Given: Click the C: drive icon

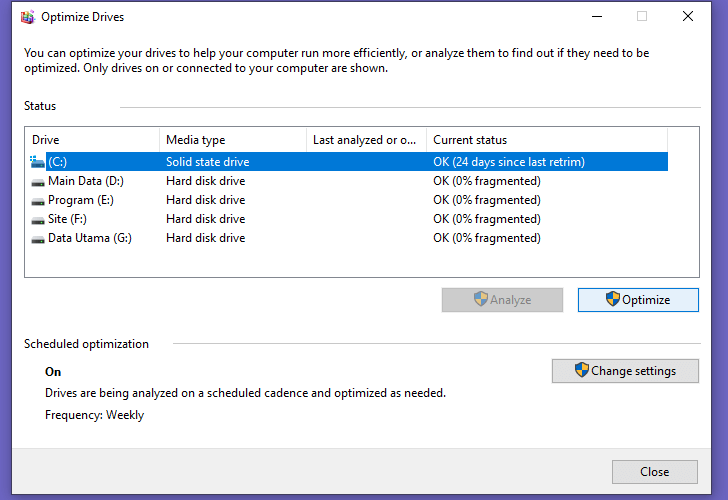Looking at the screenshot, I should tap(37, 162).
